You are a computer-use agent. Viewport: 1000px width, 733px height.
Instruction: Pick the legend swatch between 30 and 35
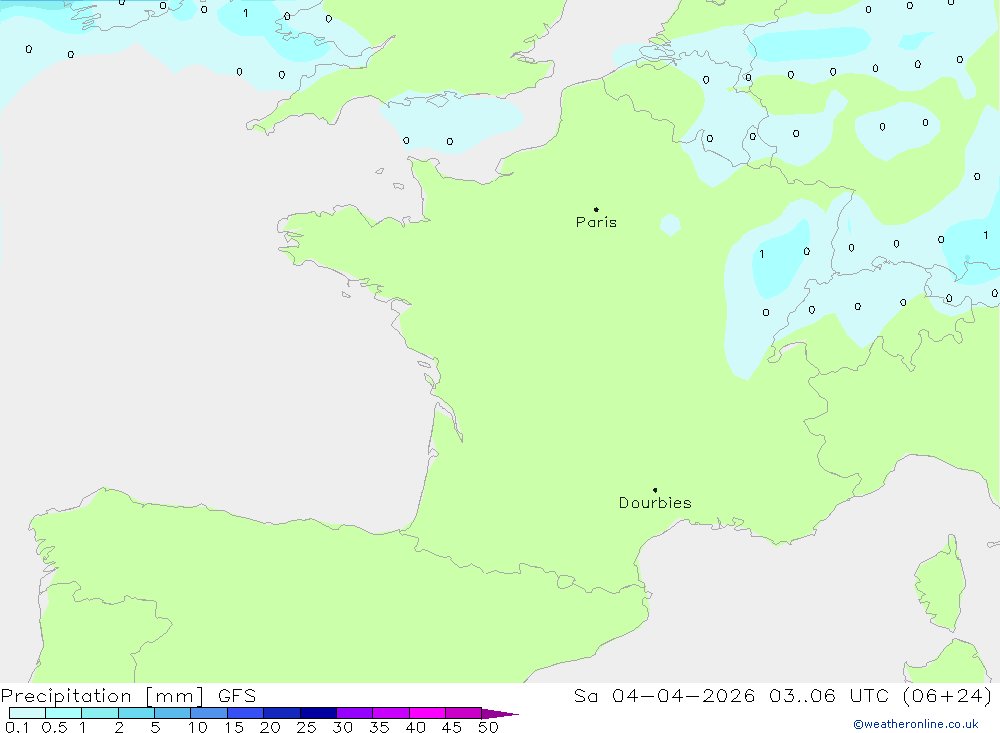pyautogui.click(x=355, y=713)
